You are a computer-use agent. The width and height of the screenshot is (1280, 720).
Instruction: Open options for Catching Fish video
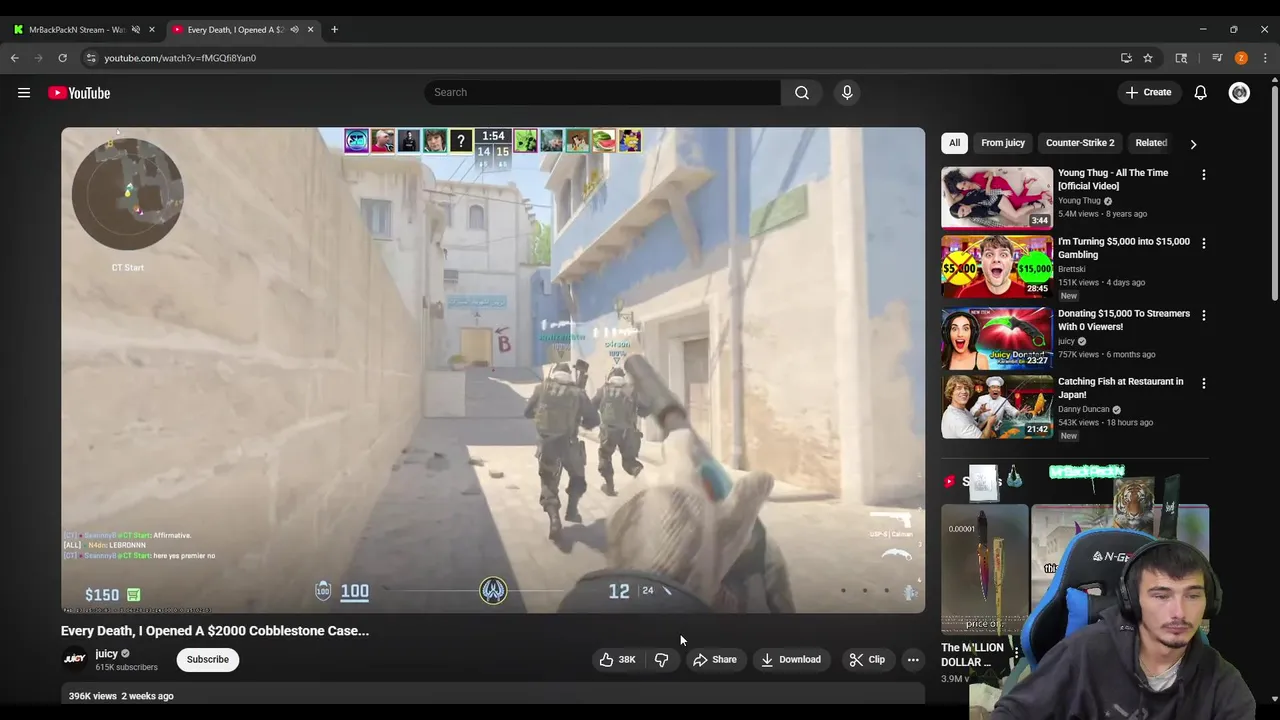click(1203, 383)
